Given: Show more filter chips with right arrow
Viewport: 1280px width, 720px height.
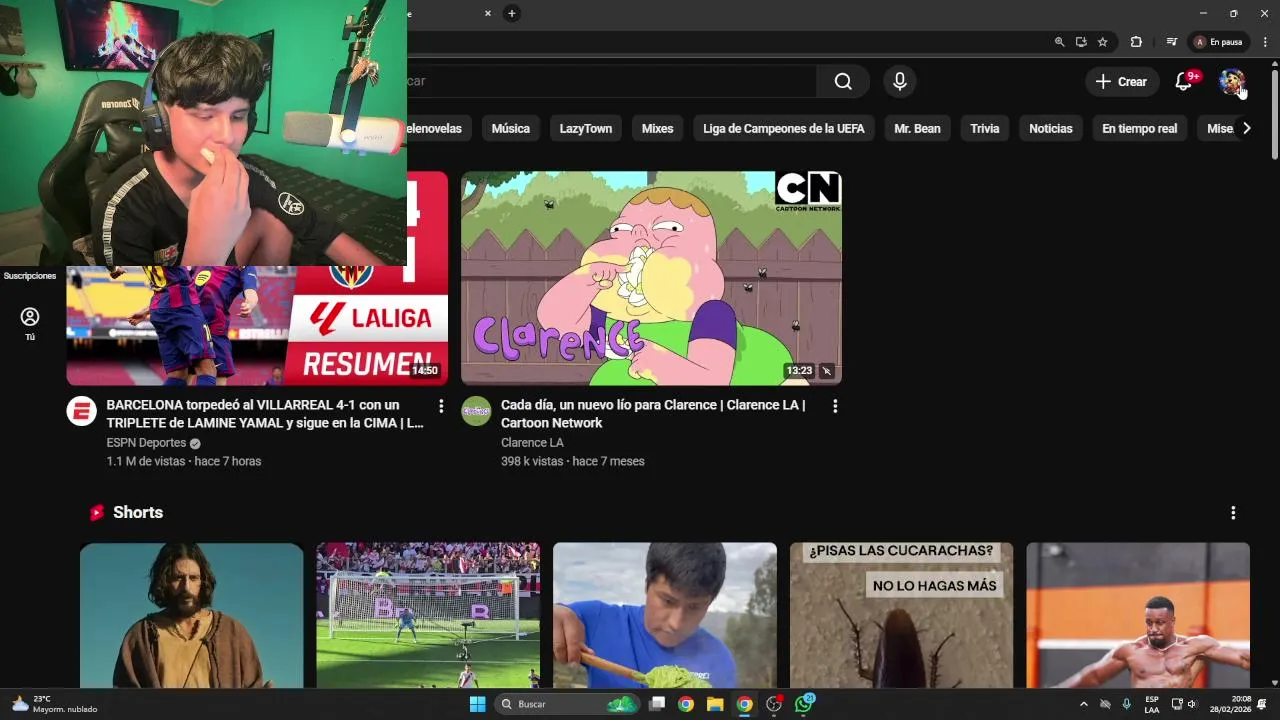Looking at the screenshot, I should click(x=1246, y=128).
